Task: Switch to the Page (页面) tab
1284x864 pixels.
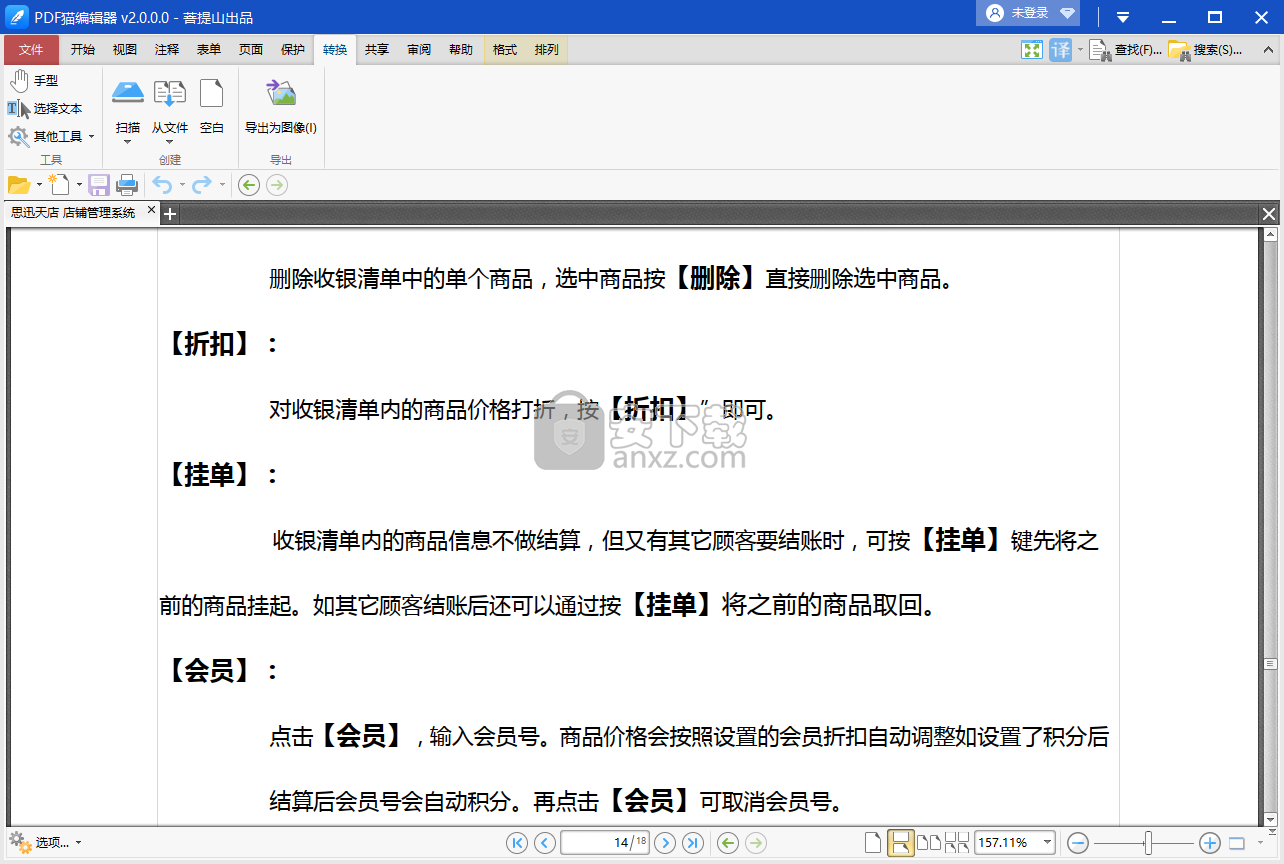Action: pyautogui.click(x=251, y=49)
